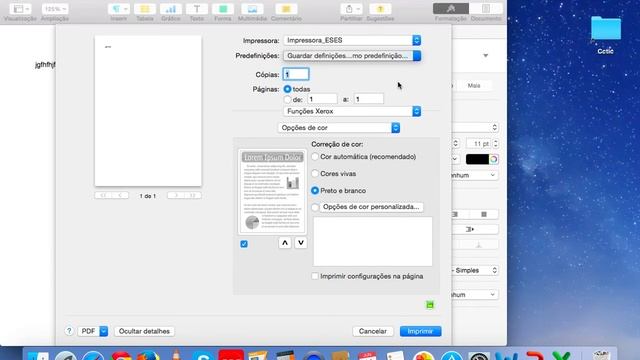640x360 pixels.
Task: Open the Visualização toolbar menu
Action: click(20, 9)
